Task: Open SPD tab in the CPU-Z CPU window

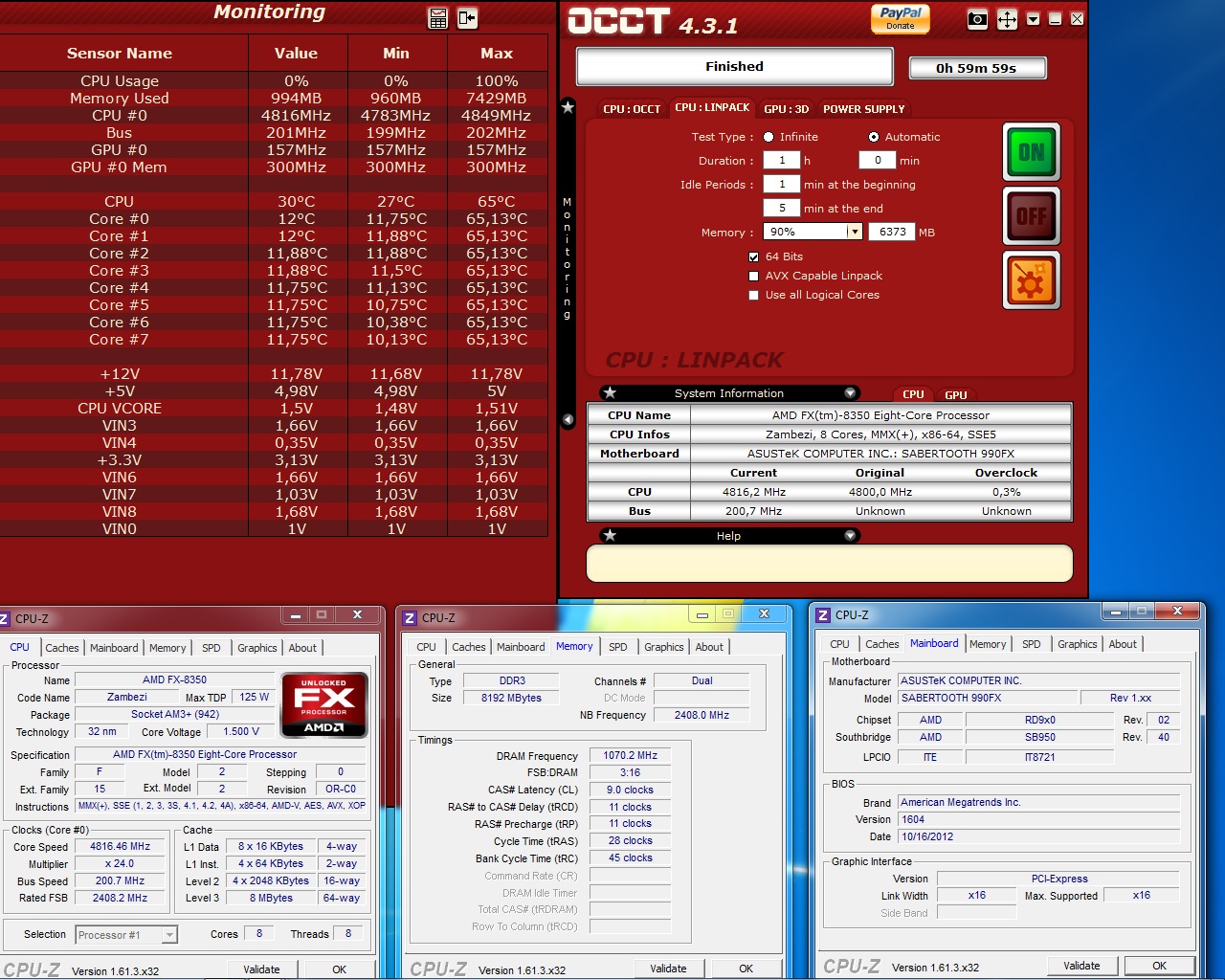Action: [212, 648]
